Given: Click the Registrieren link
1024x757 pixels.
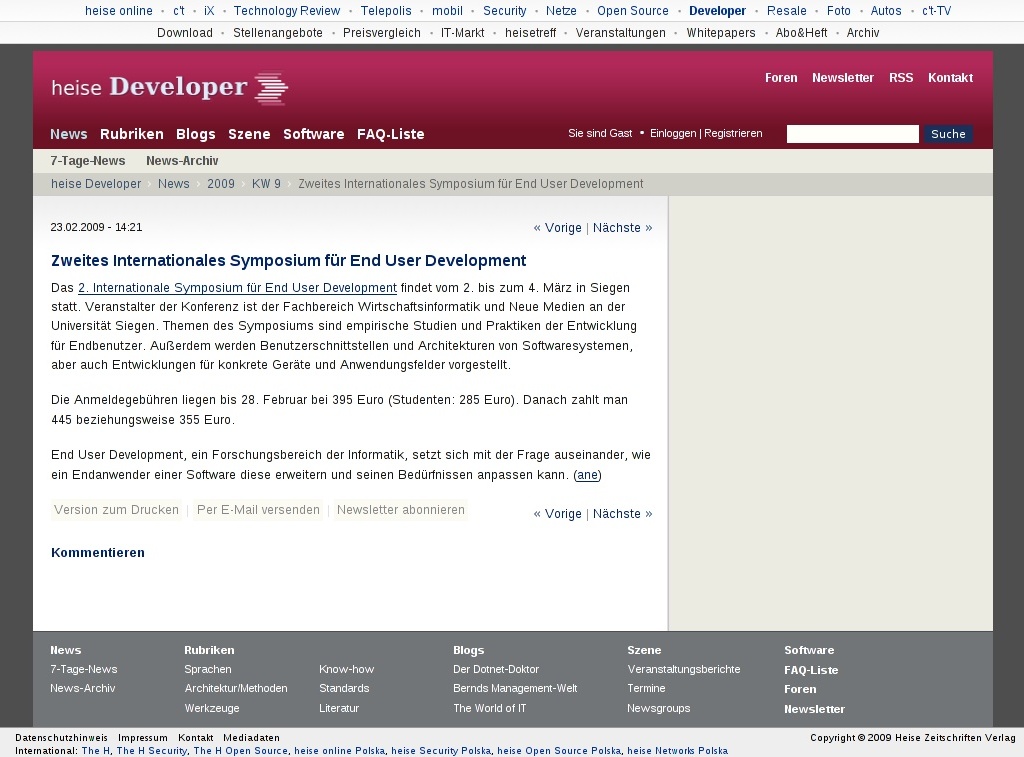Looking at the screenshot, I should (x=733, y=133).
